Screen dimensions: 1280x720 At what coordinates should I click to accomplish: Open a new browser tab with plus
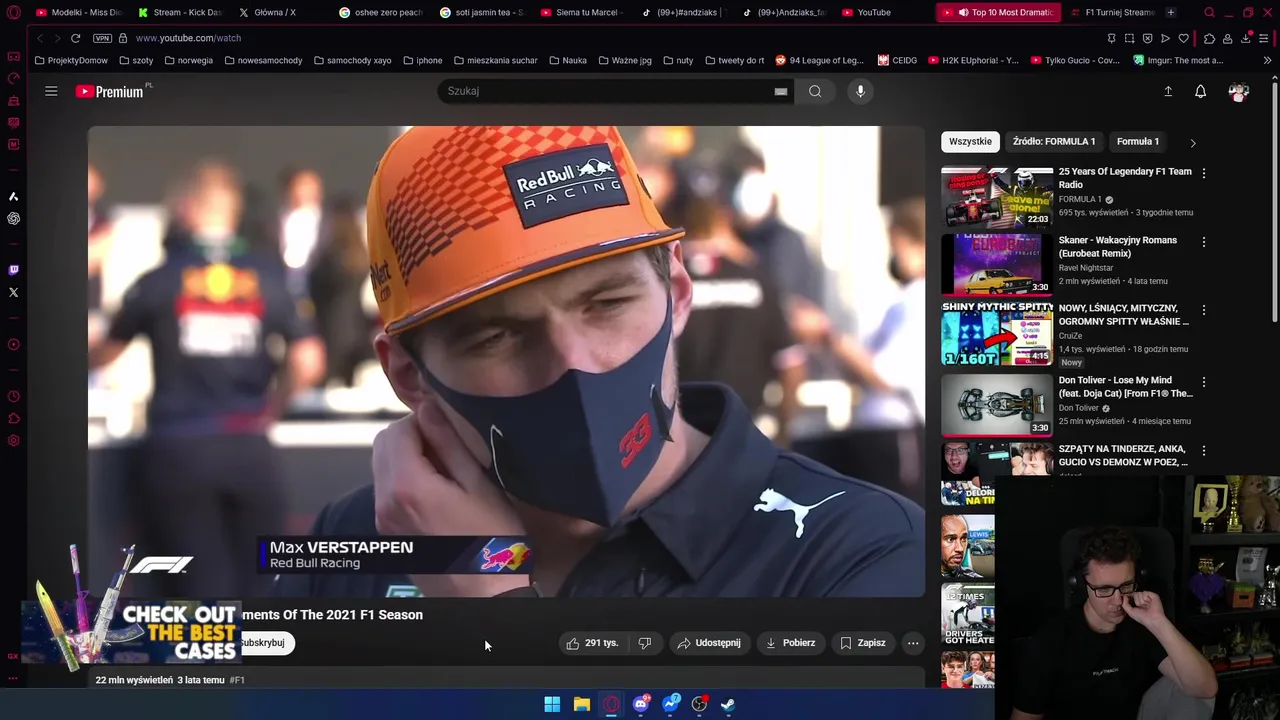1171,12
